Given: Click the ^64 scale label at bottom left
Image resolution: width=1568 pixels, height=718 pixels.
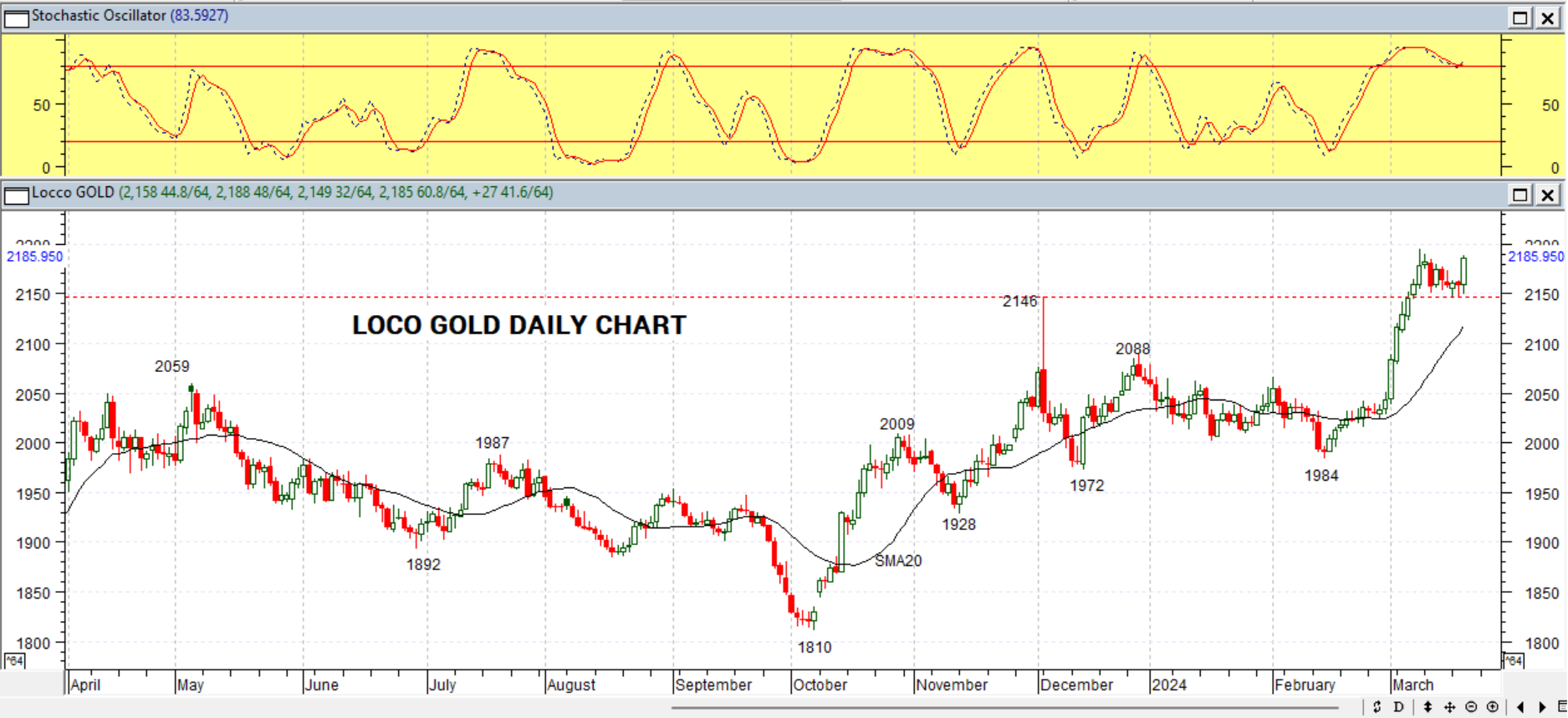Looking at the screenshot, I should (14, 661).
